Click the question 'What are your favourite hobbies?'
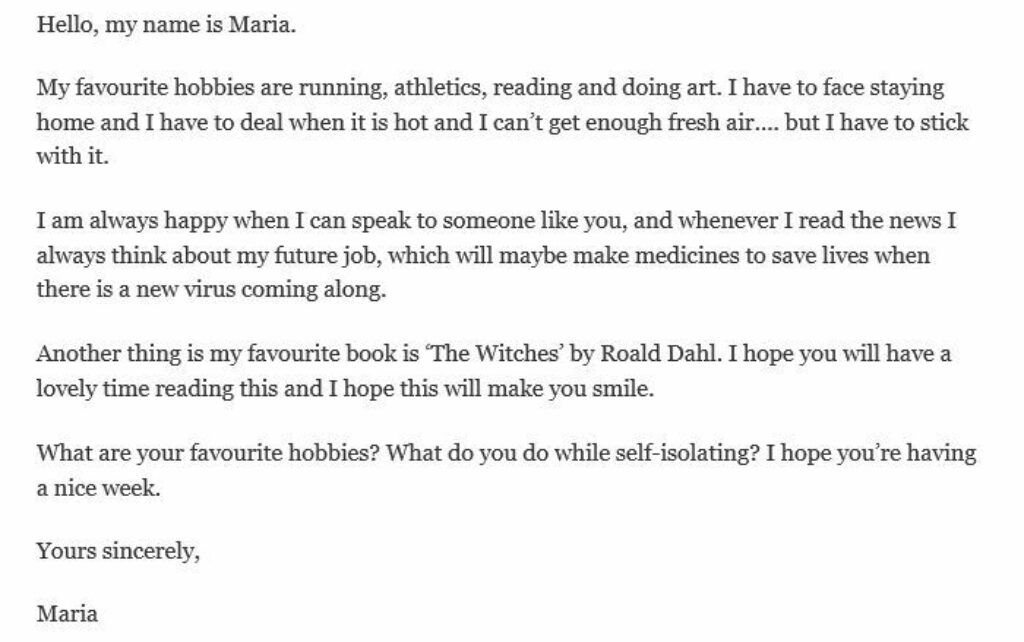The width and height of the screenshot is (1024, 642). coord(208,453)
